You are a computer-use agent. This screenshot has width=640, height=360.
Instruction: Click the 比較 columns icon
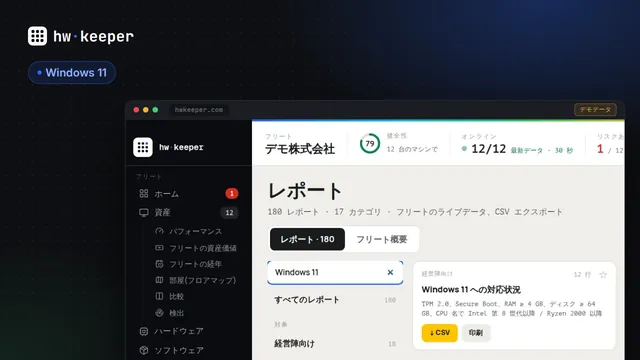160,296
